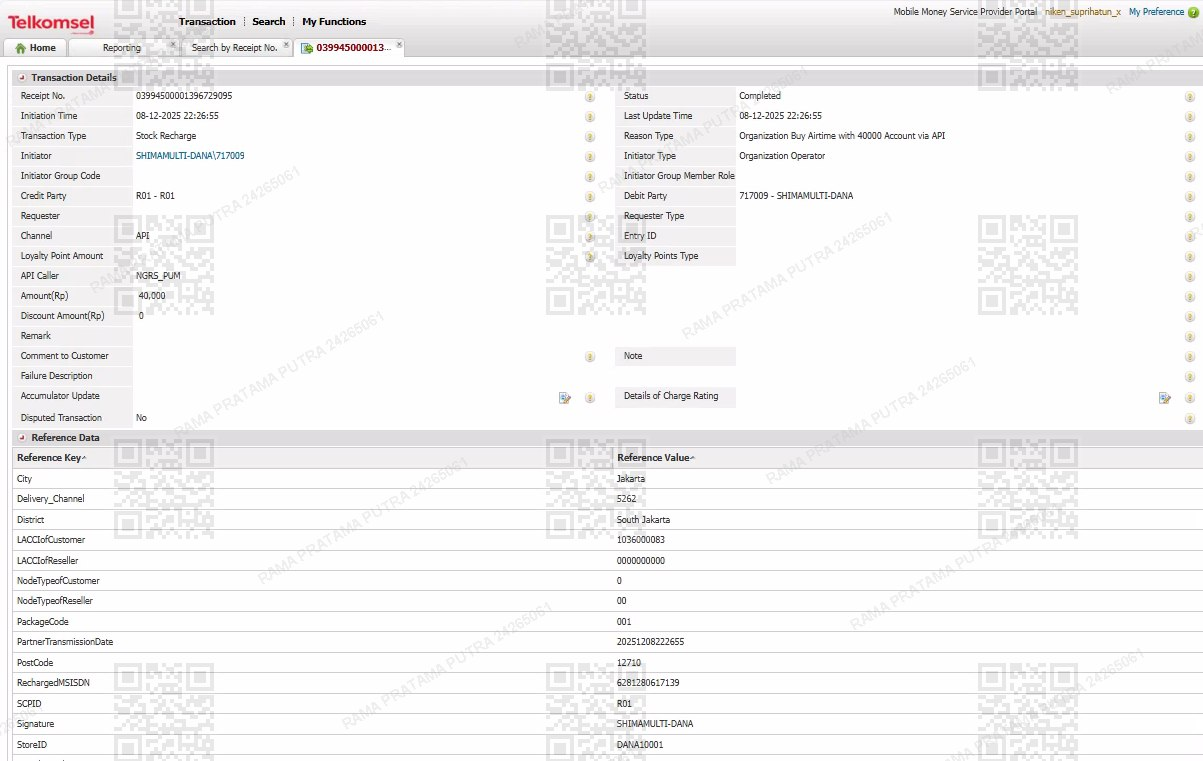Click the help icon beside Credit Party field

point(590,197)
